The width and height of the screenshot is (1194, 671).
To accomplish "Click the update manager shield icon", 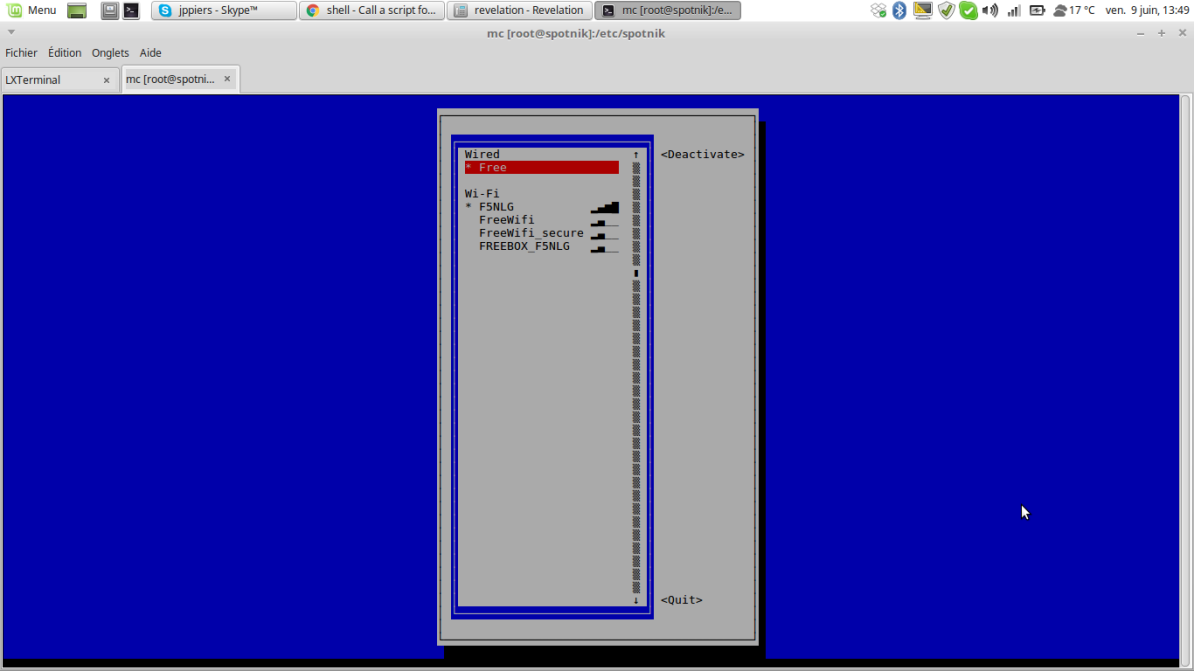I will pos(946,10).
